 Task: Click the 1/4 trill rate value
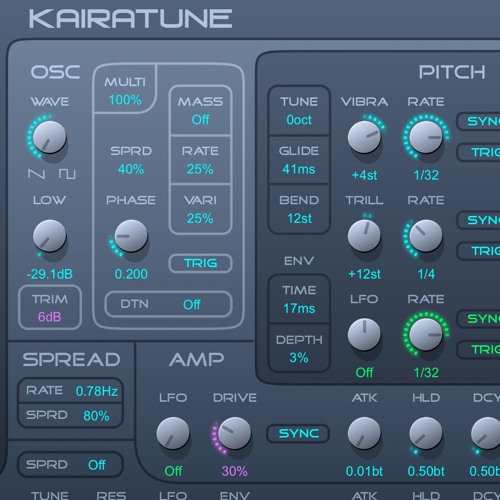(x=426, y=274)
